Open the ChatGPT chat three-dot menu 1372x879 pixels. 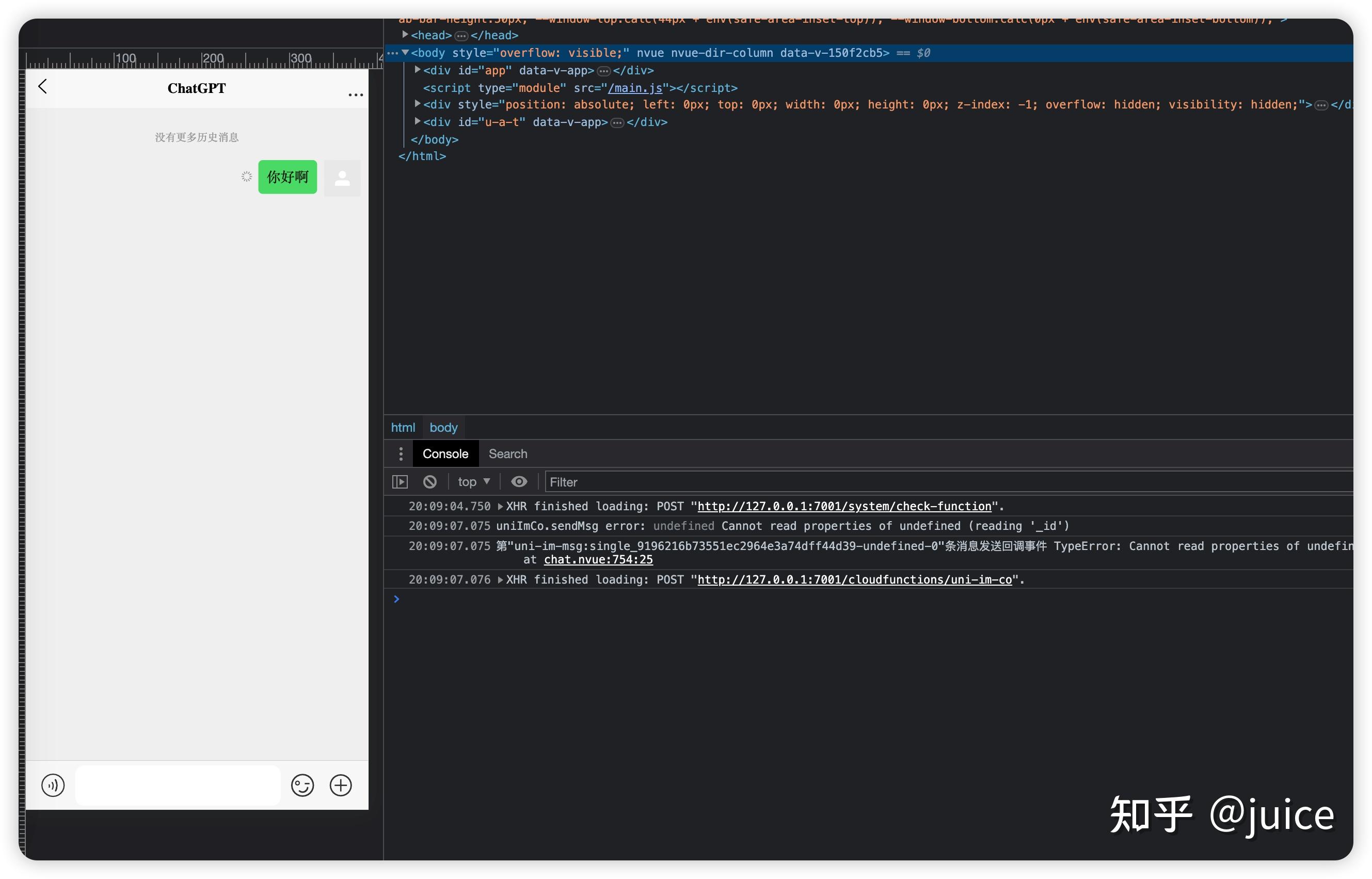pyautogui.click(x=356, y=95)
